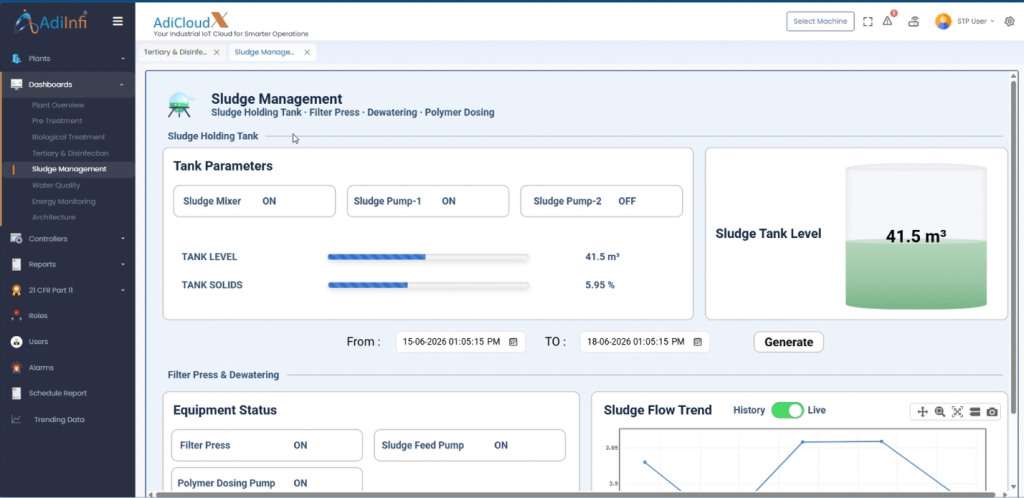The width and height of the screenshot is (1024, 498).
Task: Click the Generate button
Action: pyautogui.click(x=788, y=342)
